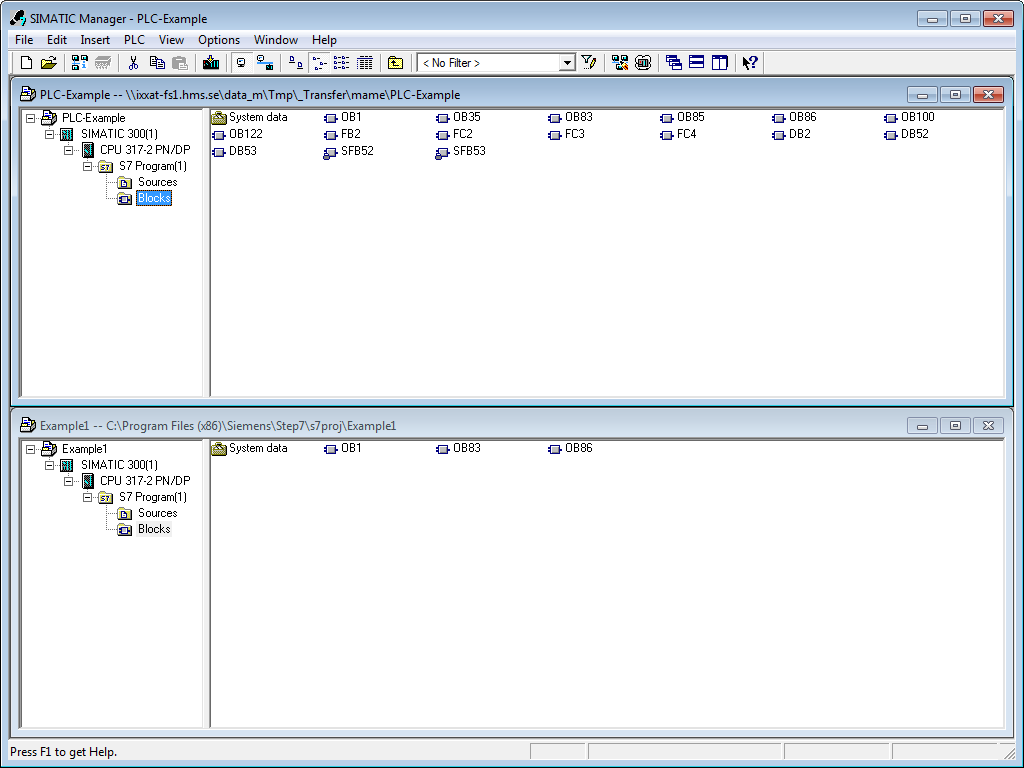Collapse PLC-Example root tree node
Screen dimensions: 1024x768
[x=30, y=118]
